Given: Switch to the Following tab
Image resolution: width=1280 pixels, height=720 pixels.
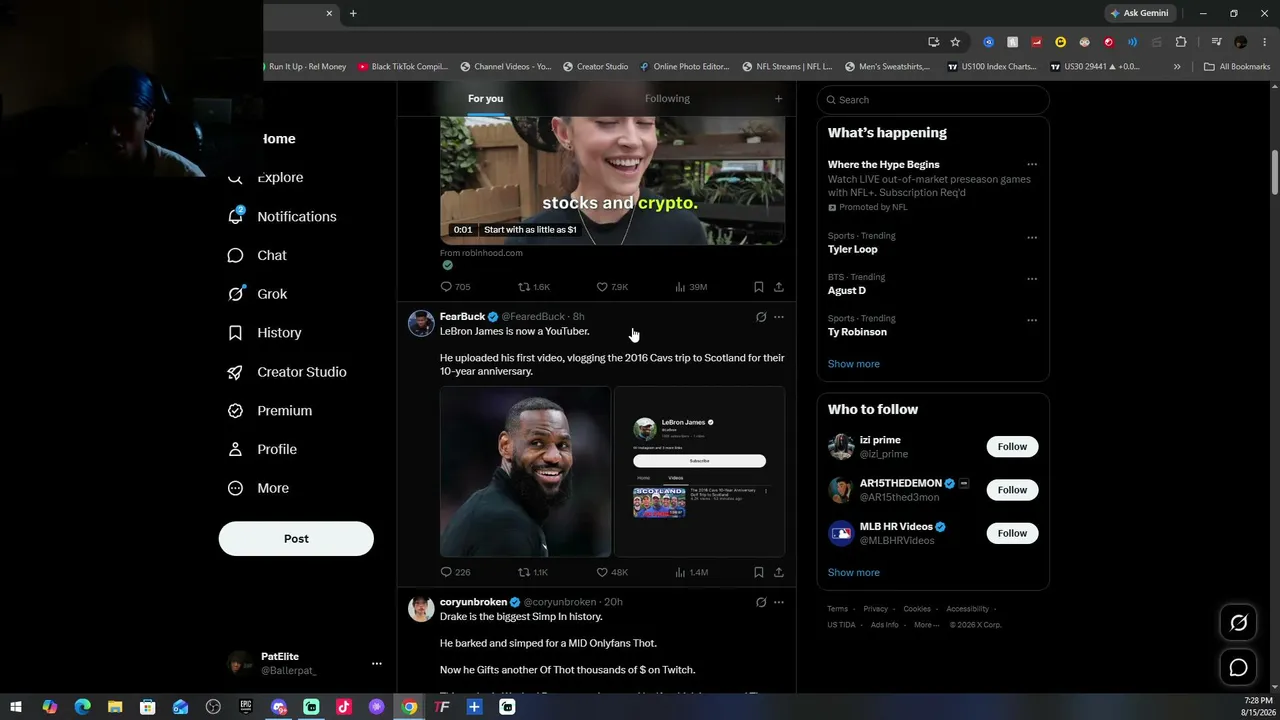Looking at the screenshot, I should tap(667, 99).
